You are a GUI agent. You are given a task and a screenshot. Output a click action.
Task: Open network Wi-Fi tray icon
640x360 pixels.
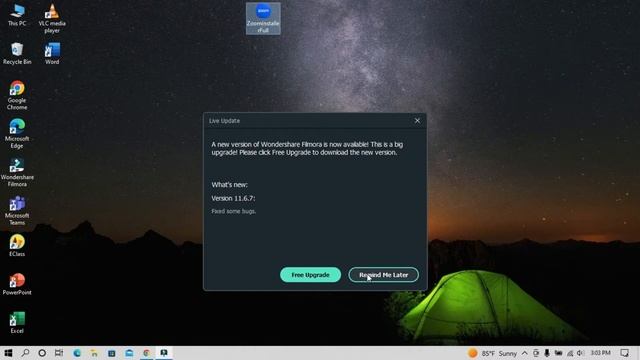coord(570,353)
